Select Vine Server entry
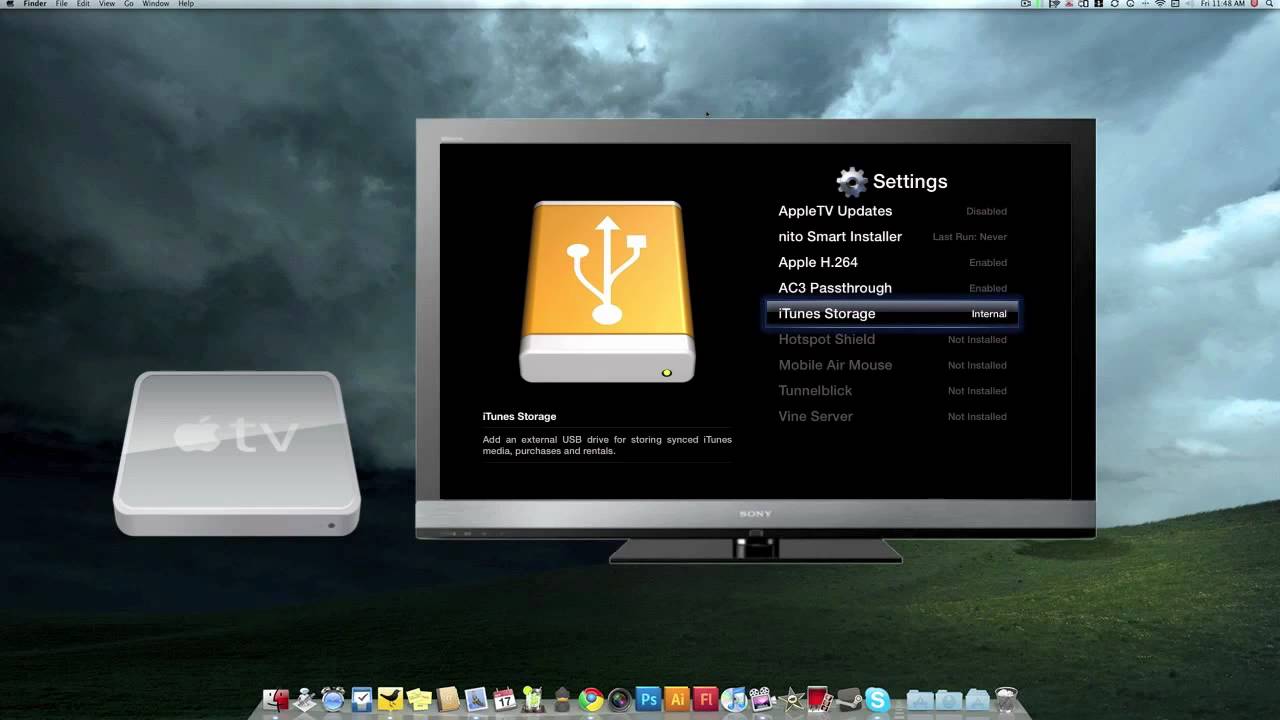The width and height of the screenshot is (1280, 720). click(892, 416)
